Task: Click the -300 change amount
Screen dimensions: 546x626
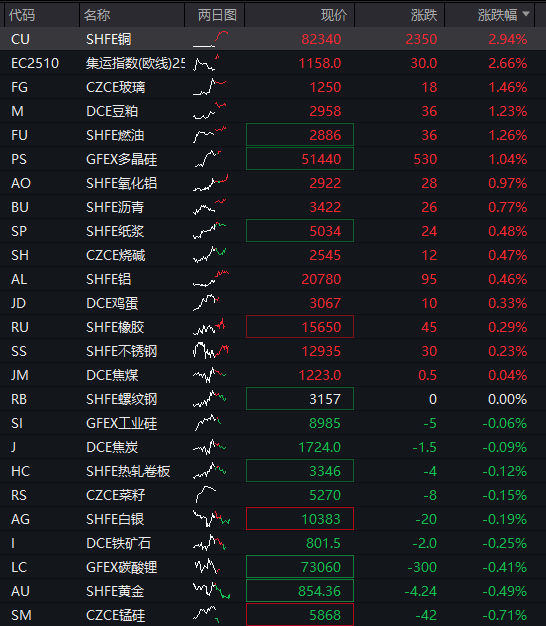Action: pyautogui.click(x=422, y=567)
